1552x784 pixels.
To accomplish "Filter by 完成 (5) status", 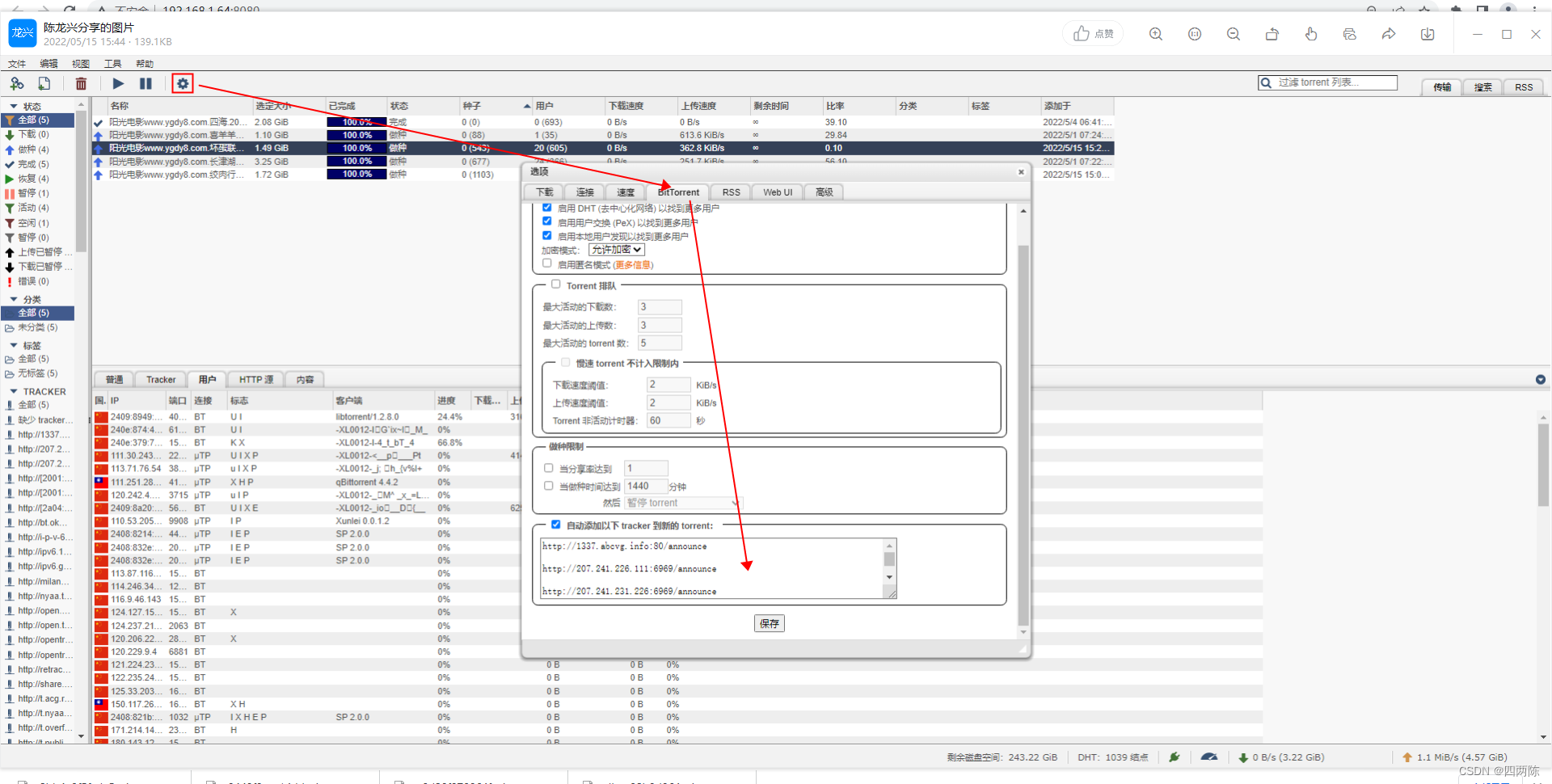I will click(x=32, y=164).
